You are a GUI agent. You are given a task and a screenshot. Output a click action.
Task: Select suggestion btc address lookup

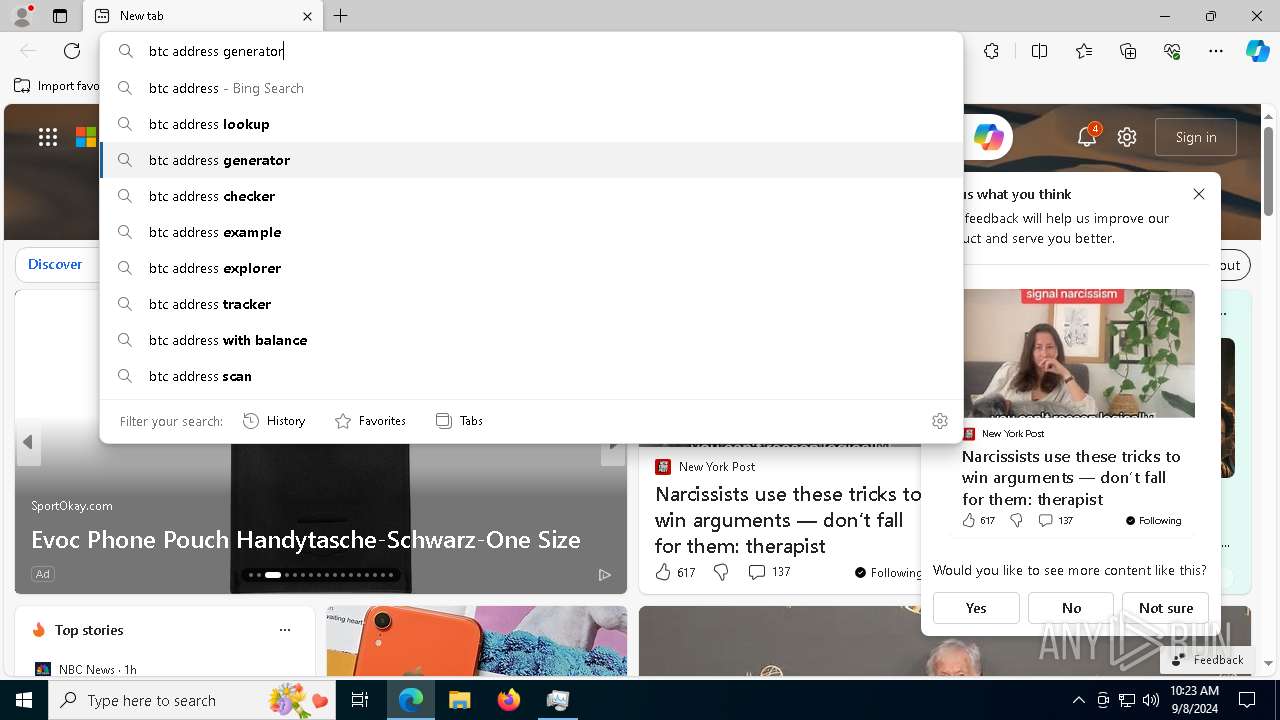[531, 124]
